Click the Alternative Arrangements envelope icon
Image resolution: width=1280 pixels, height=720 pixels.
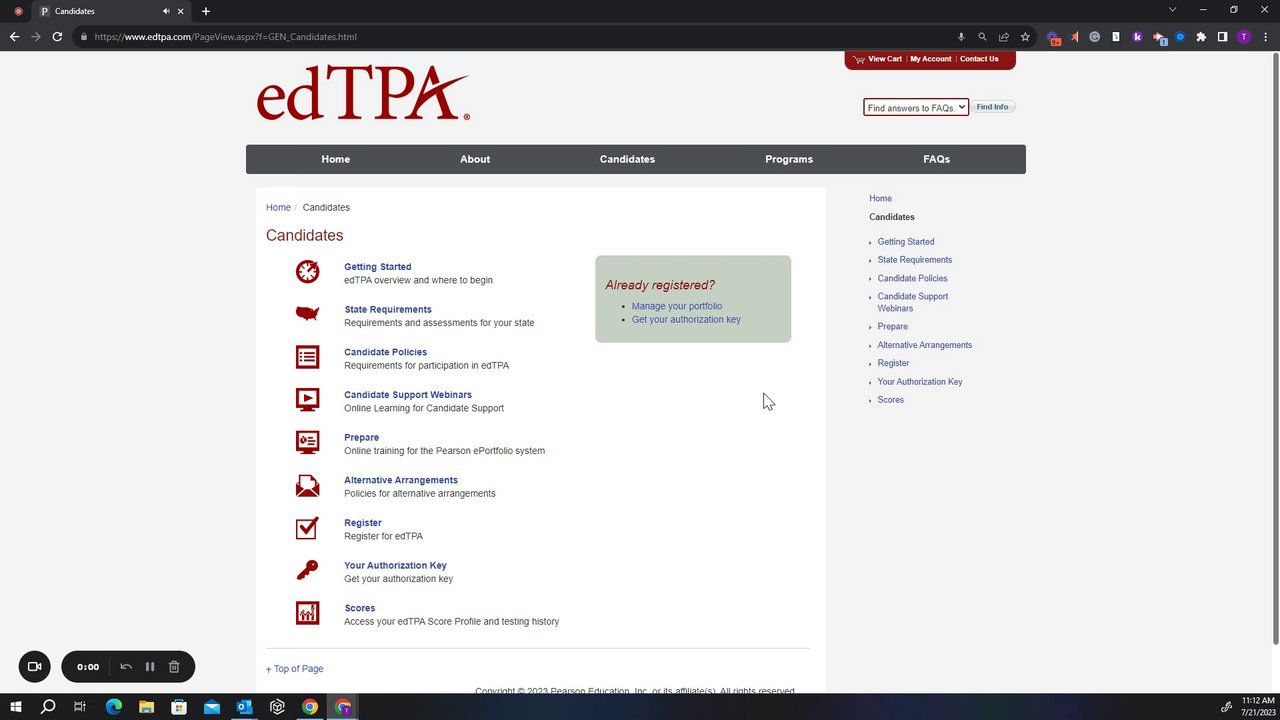[307, 485]
